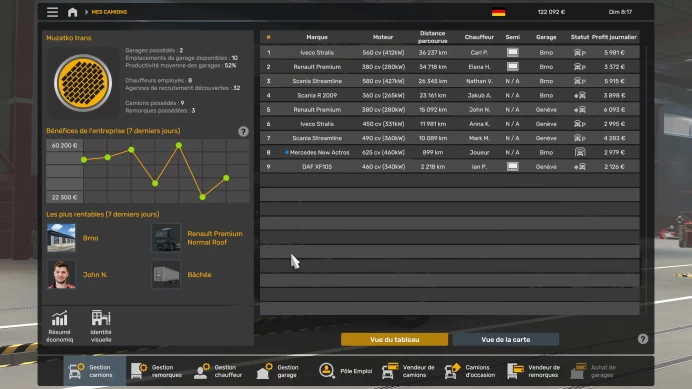Click Iveco Stralis 450 cv engine cell
This screenshot has width=692, height=389.
click(x=383, y=124)
